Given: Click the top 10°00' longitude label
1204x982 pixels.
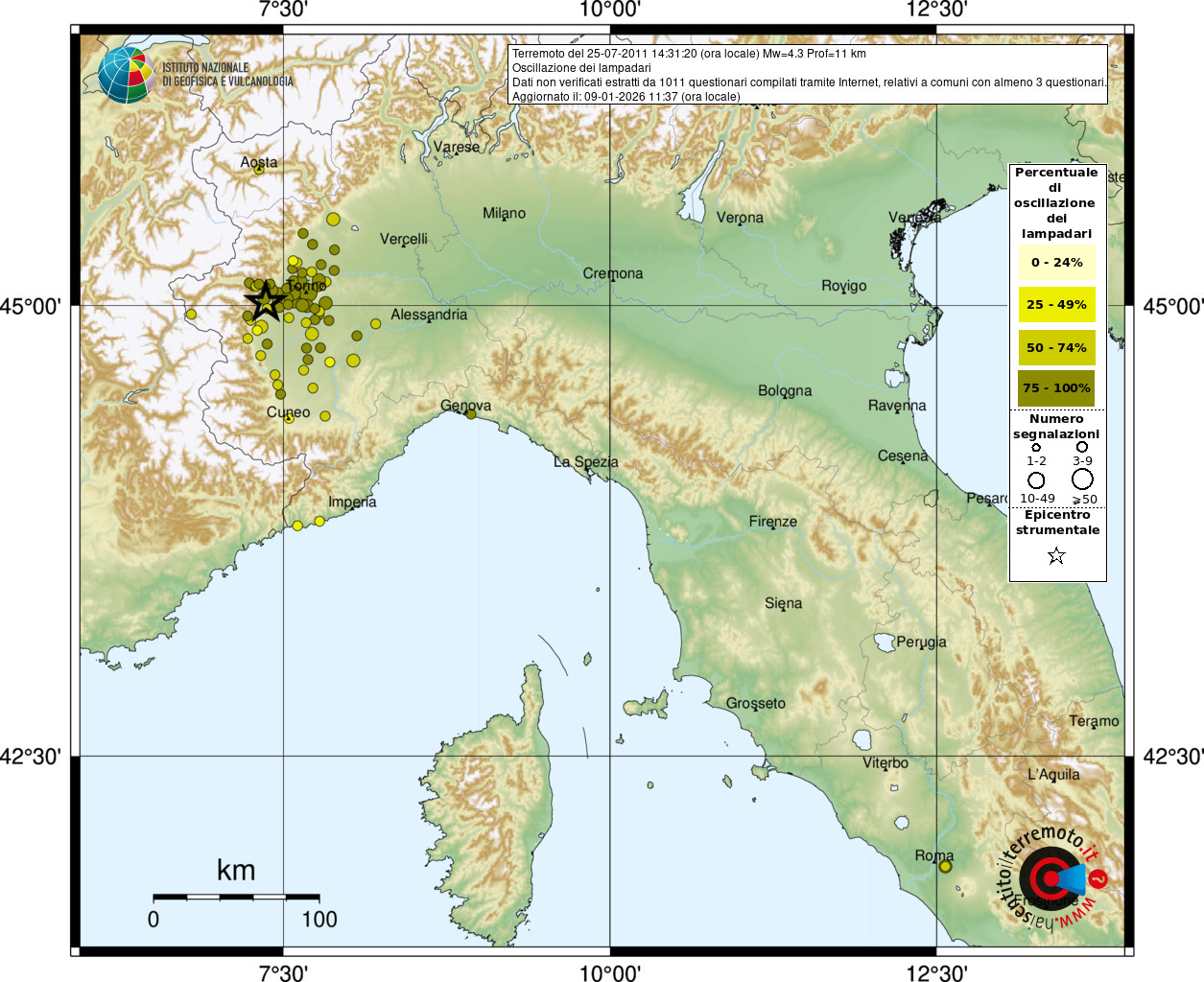Looking at the screenshot, I should [610, 10].
